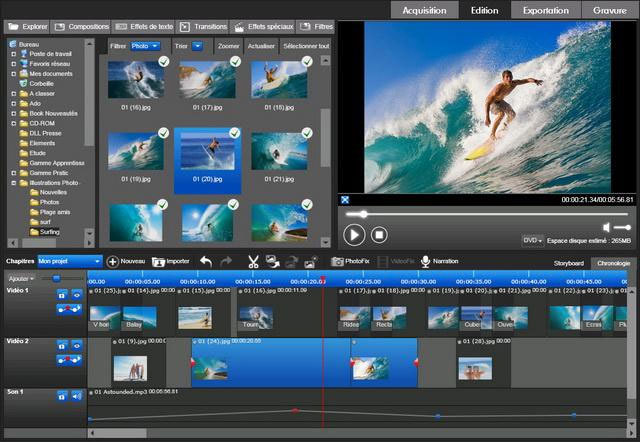Click the Sélectionner tout button

(306, 46)
